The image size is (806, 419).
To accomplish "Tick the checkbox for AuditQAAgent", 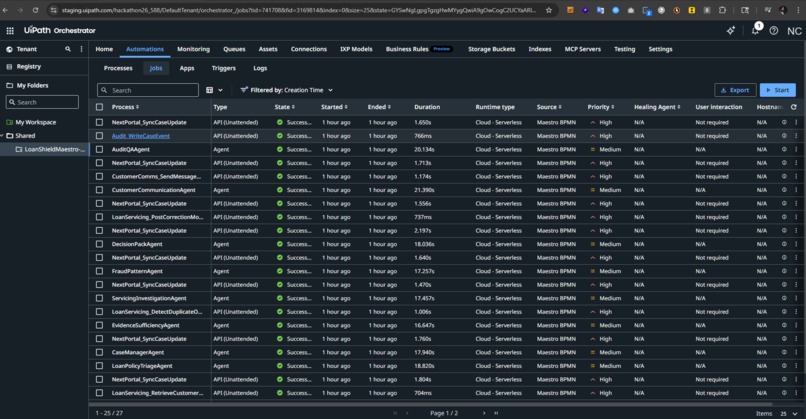I will point(99,150).
